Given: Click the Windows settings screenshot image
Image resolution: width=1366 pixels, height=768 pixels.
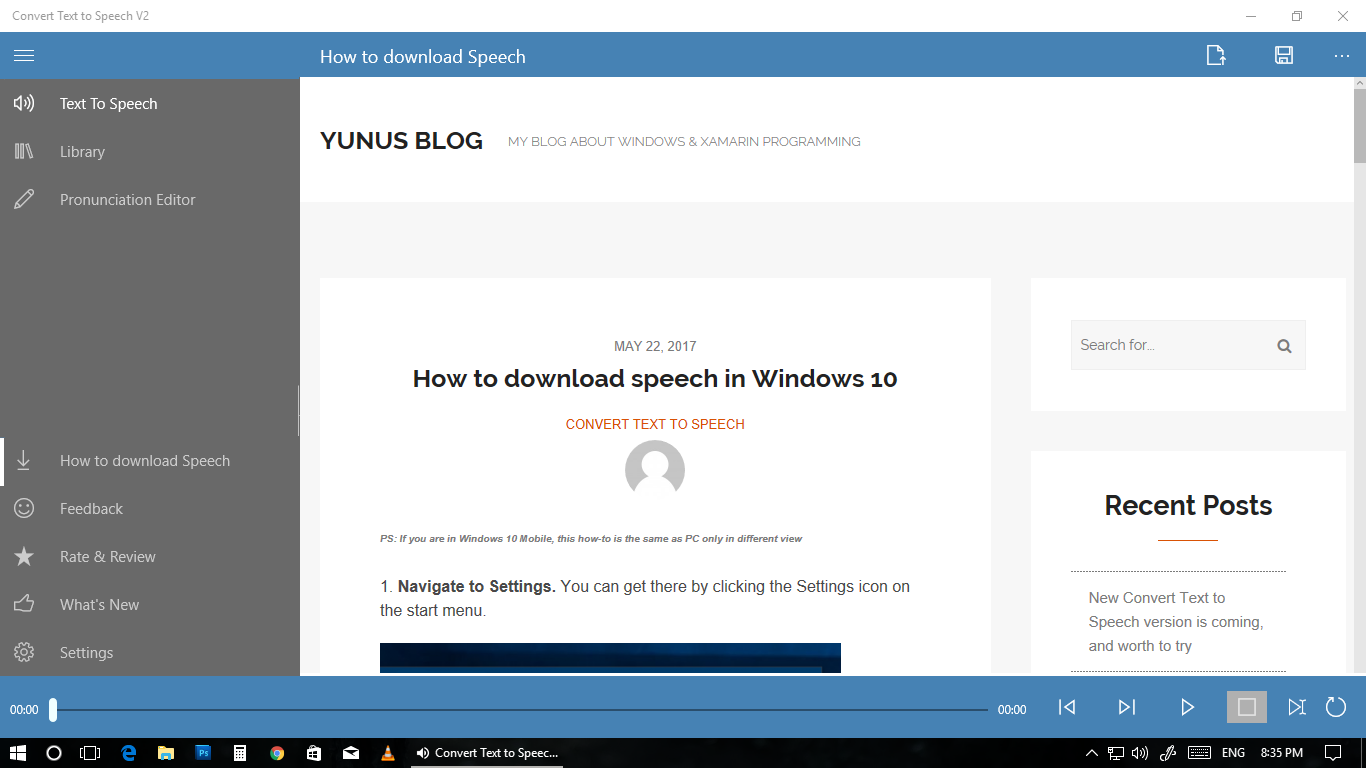Looking at the screenshot, I should click(x=610, y=658).
